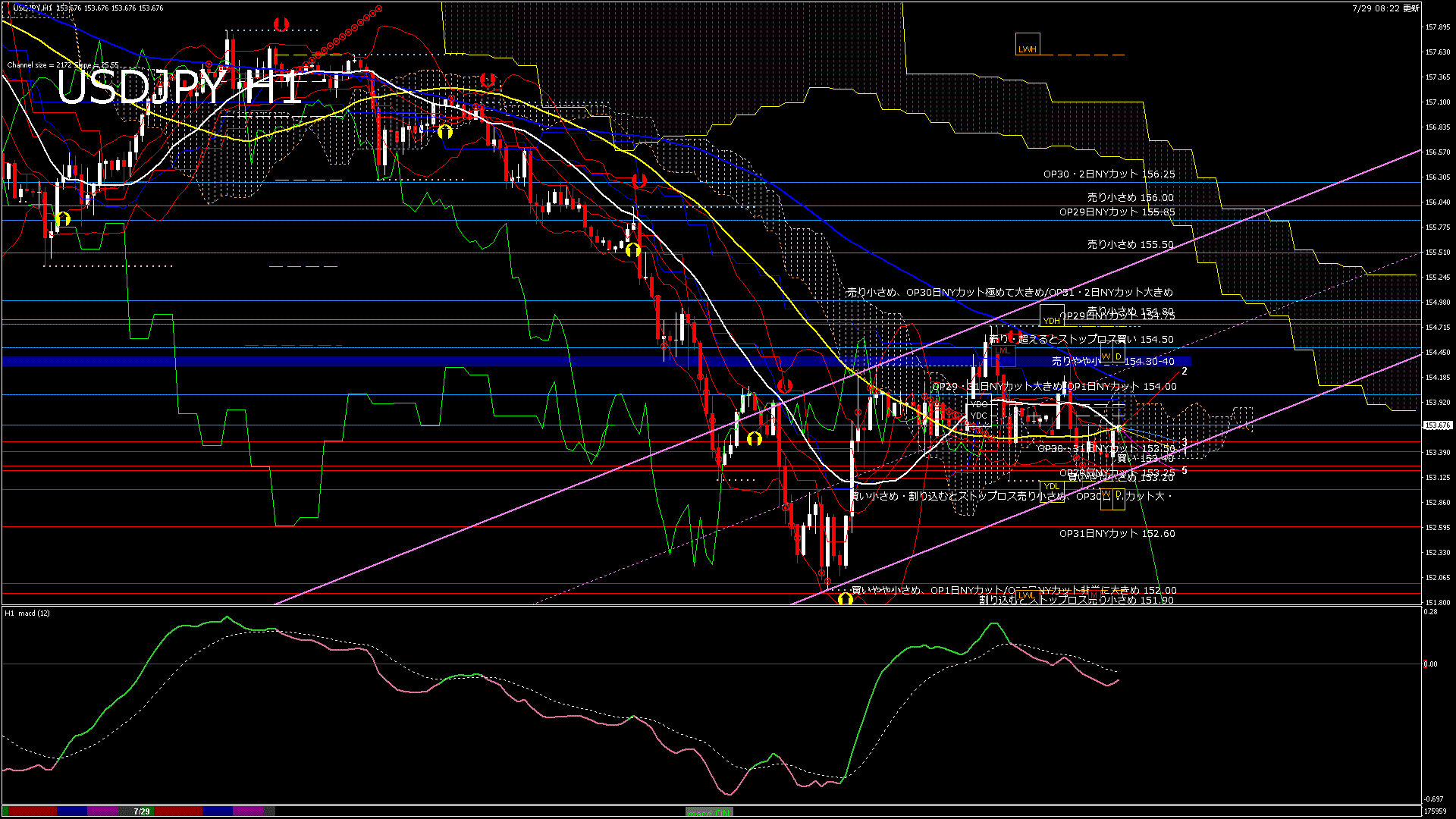Click the yellow up-arrow signal near 151.90
Viewport: 1456px width, 819px height.
(x=846, y=600)
